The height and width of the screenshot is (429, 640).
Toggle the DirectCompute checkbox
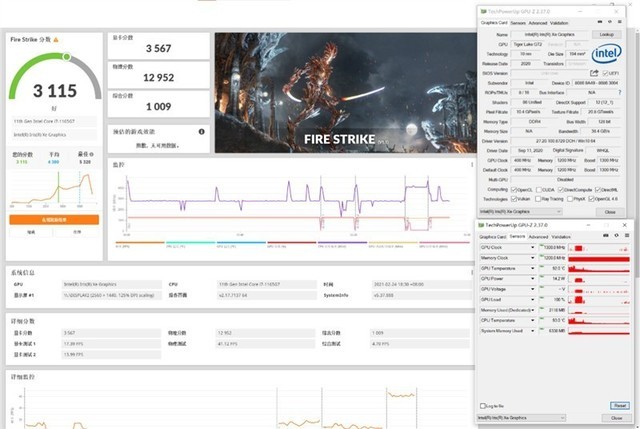(561, 190)
